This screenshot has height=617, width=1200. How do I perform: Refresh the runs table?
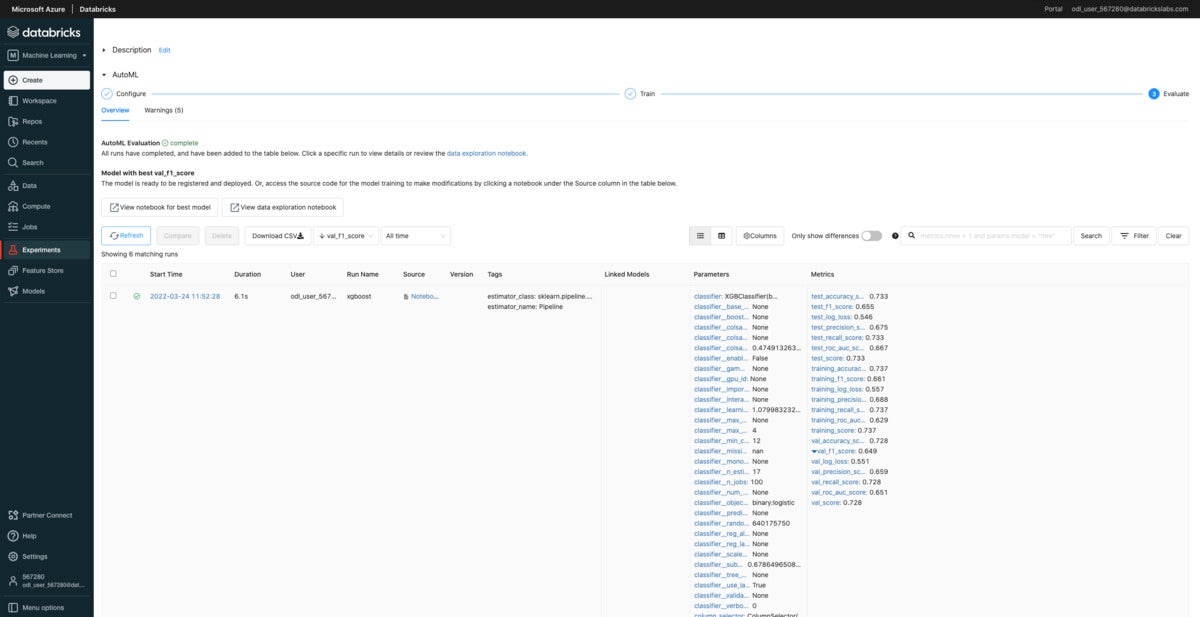click(x=126, y=236)
